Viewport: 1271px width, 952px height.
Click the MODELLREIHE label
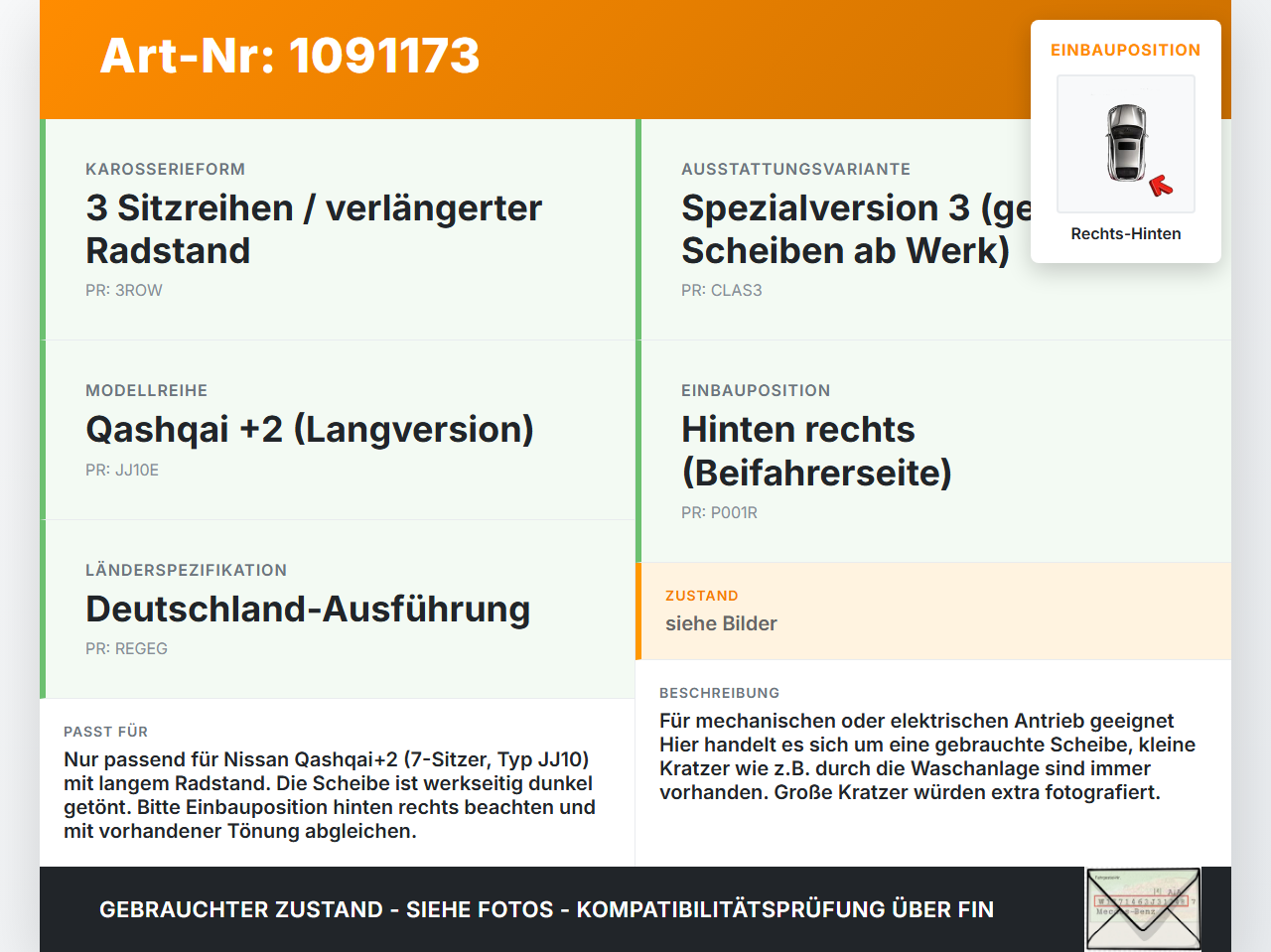[x=147, y=390]
